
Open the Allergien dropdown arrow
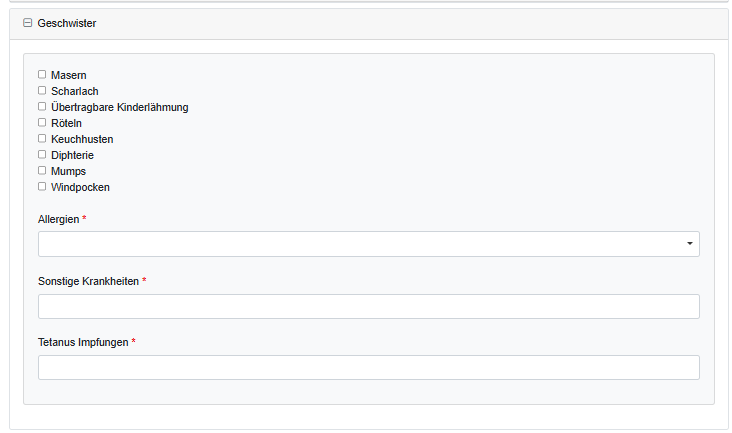(690, 244)
